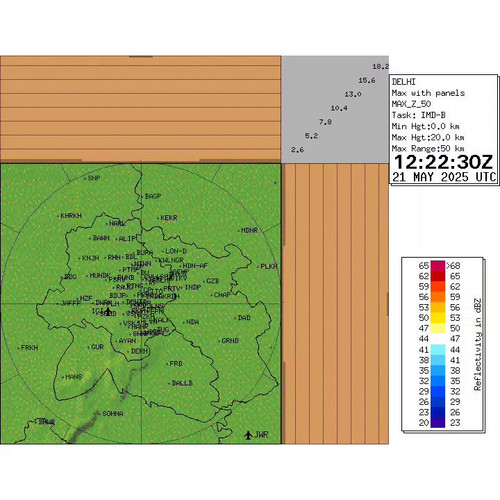The height and width of the screenshot is (500, 500).
Task: Click the JWR airport airplane icon
Action: [248, 435]
